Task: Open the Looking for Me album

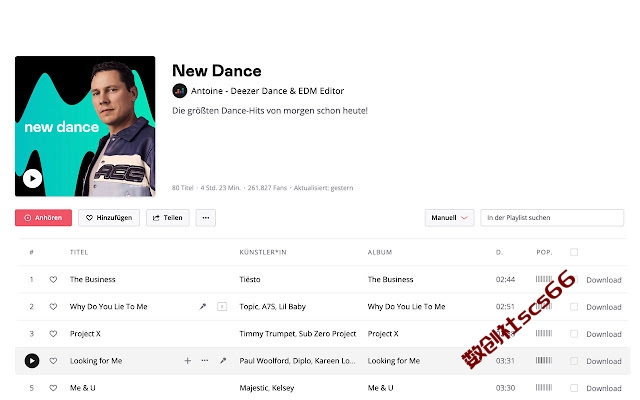Action: [x=393, y=361]
